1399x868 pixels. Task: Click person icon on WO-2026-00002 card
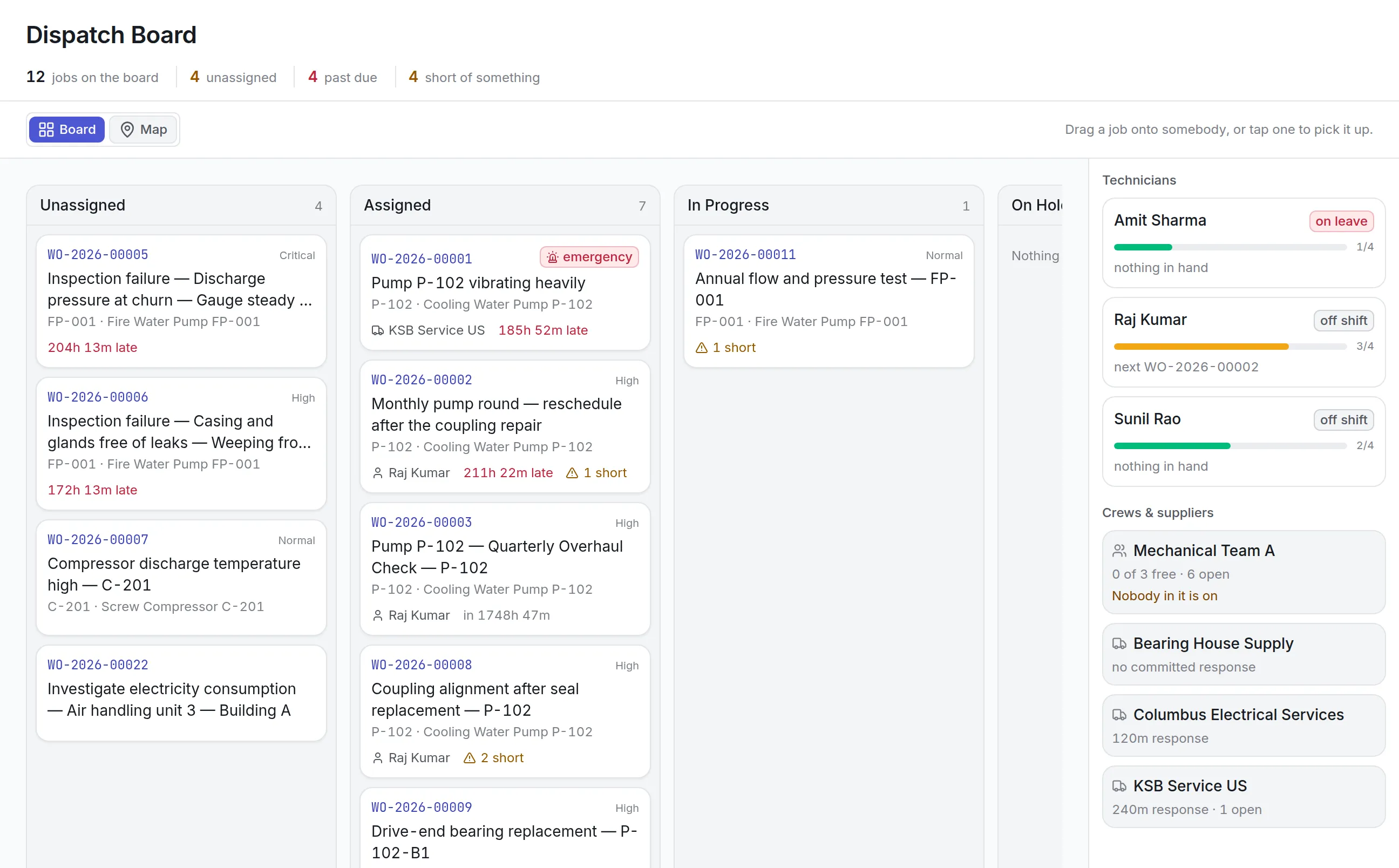[378, 473]
